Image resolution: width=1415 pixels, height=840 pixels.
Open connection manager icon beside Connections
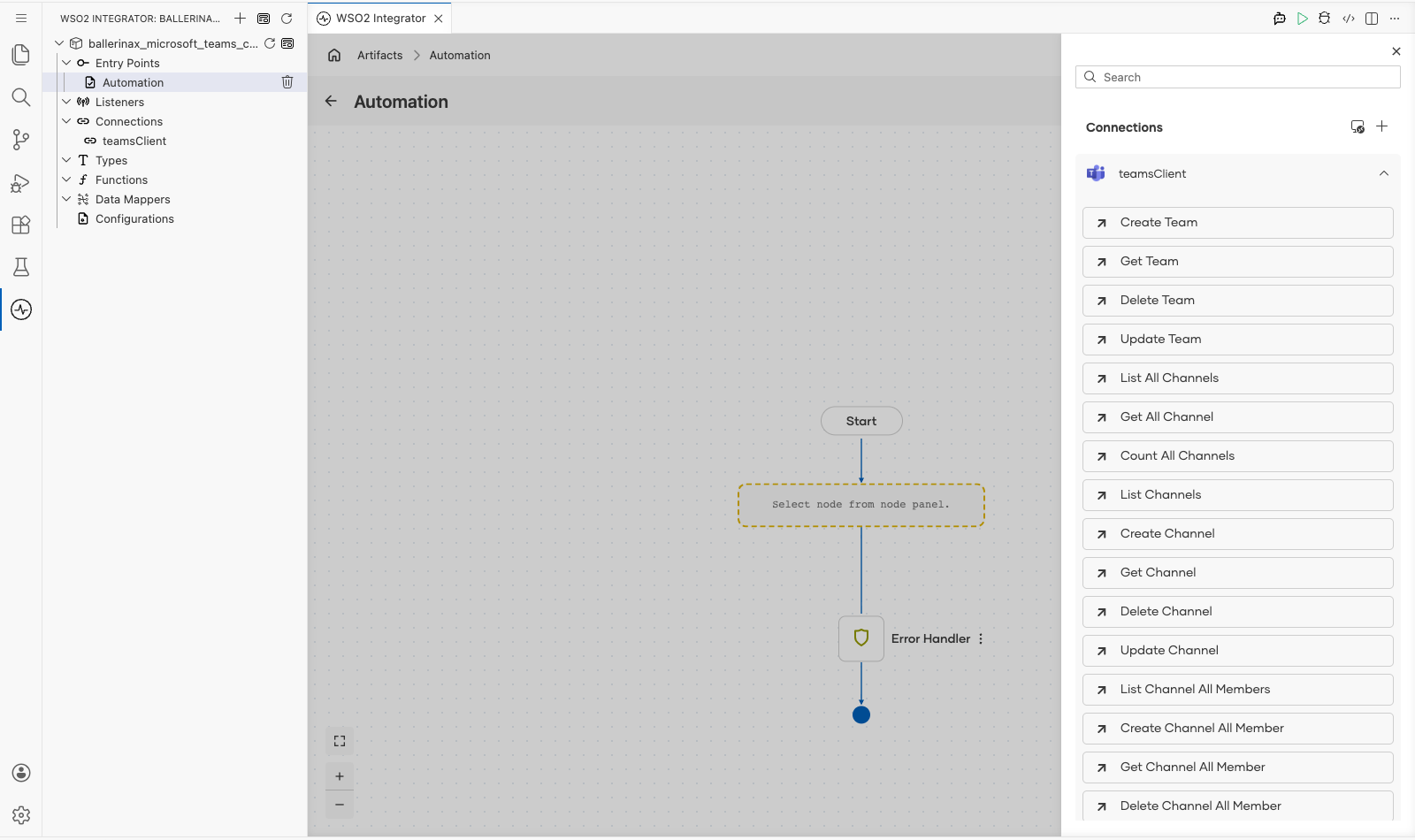(x=1358, y=127)
